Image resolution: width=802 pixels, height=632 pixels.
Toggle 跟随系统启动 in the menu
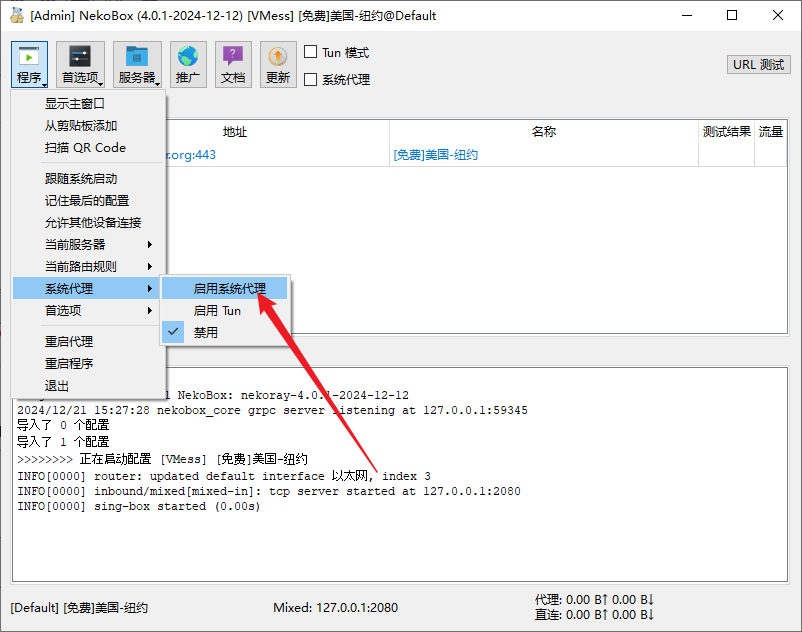click(x=88, y=178)
